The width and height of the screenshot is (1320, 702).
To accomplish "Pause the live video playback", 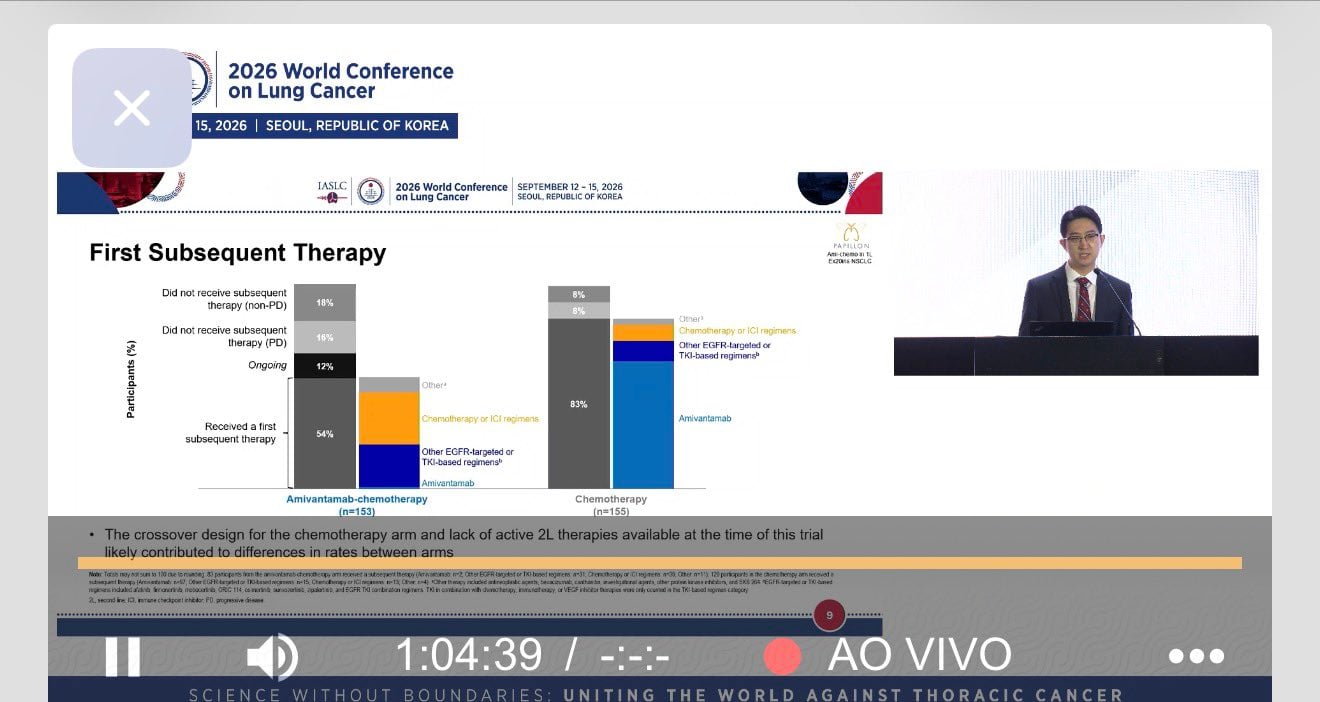I will coord(123,656).
